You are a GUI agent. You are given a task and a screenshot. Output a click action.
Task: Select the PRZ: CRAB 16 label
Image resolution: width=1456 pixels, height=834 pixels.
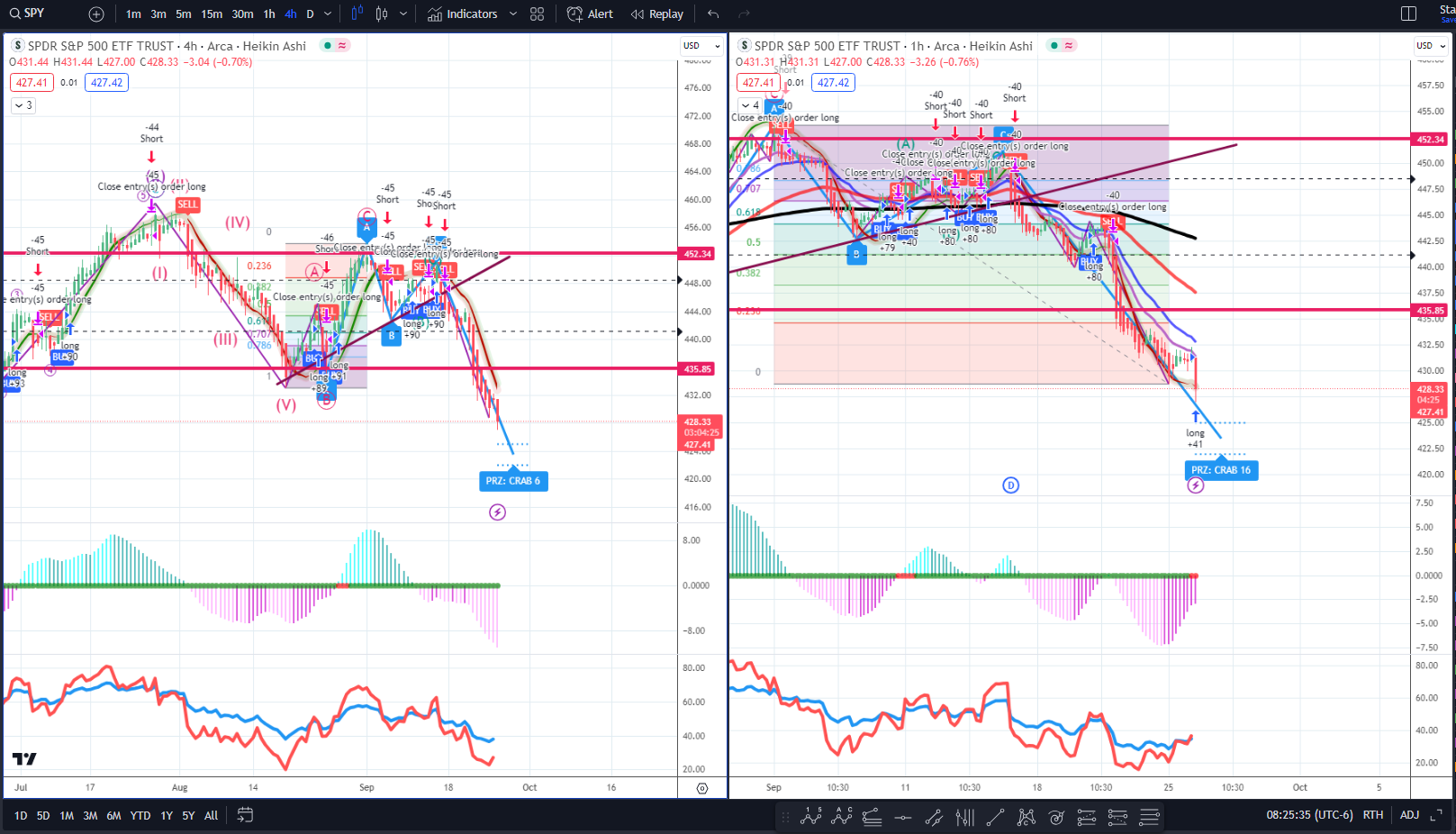point(1221,470)
